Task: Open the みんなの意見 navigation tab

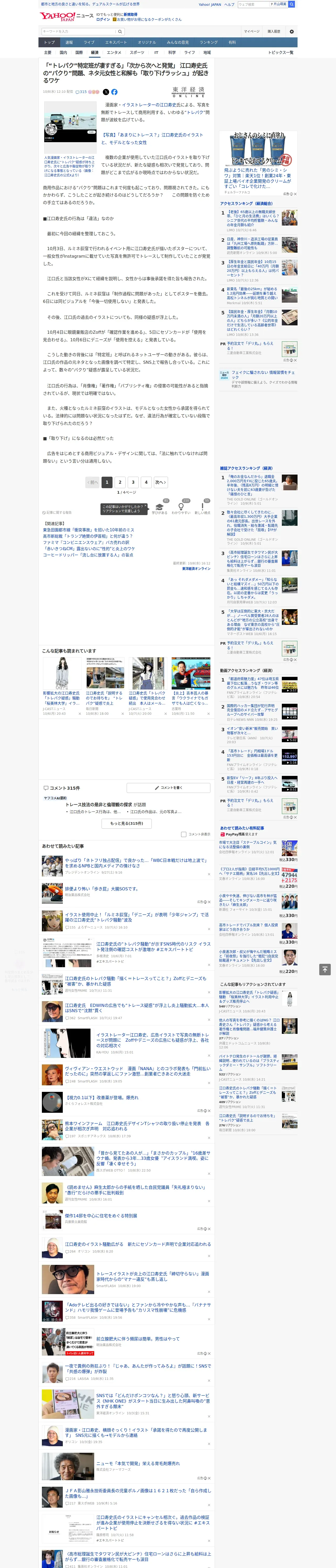Action: (x=177, y=43)
